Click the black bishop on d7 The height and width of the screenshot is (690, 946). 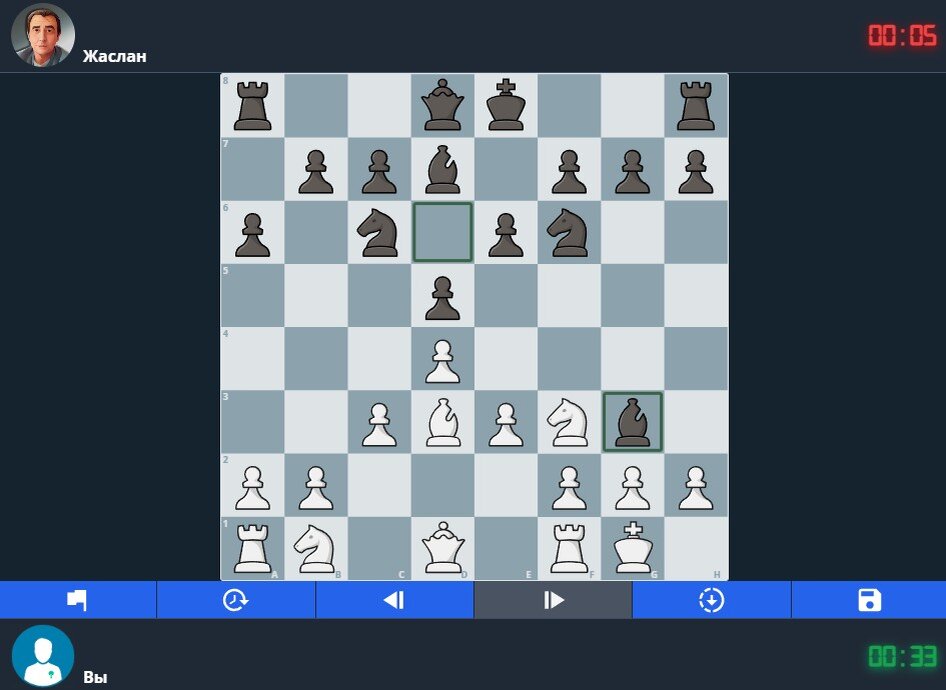[443, 169]
